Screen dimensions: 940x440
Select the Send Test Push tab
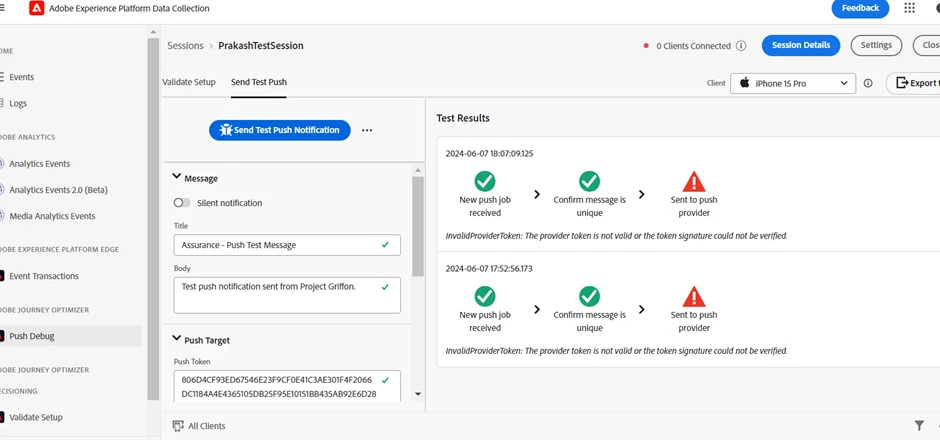(x=259, y=82)
